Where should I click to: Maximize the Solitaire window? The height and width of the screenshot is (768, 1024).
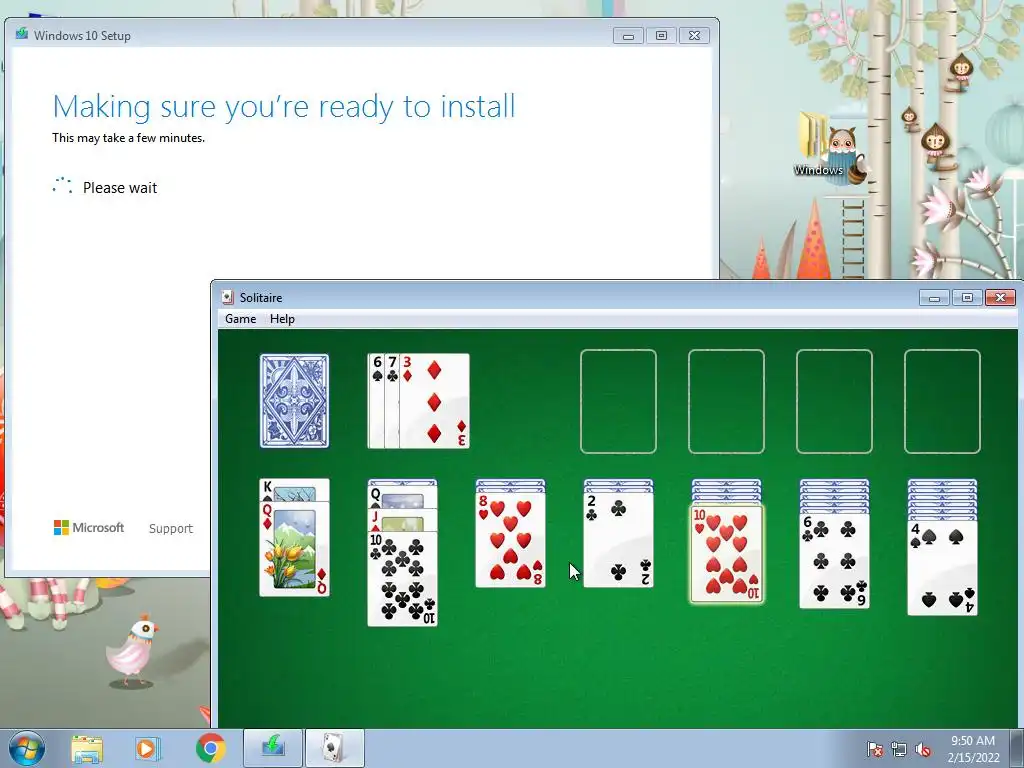967,298
